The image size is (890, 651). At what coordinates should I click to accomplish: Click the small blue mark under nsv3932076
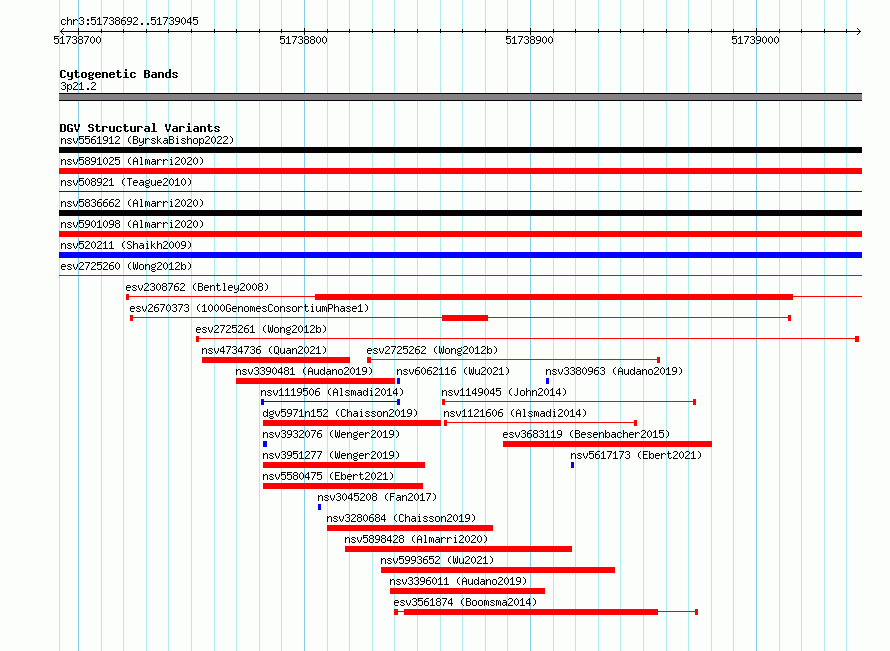click(x=265, y=444)
